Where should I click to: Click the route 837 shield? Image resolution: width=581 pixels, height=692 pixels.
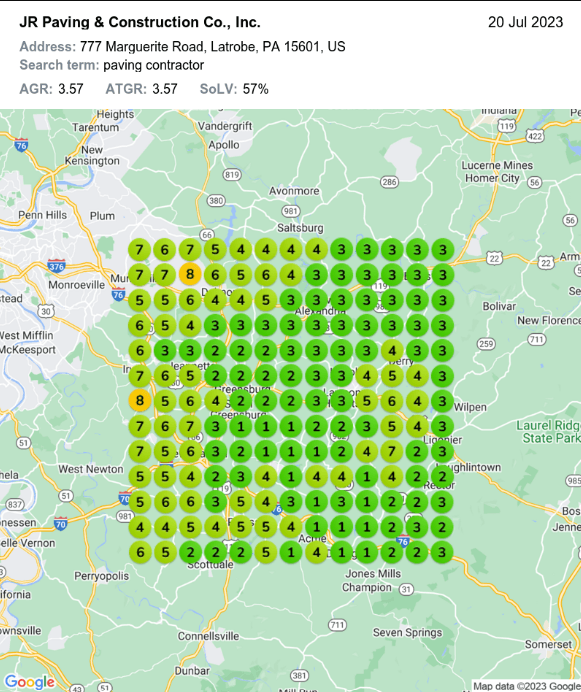pos(15,504)
